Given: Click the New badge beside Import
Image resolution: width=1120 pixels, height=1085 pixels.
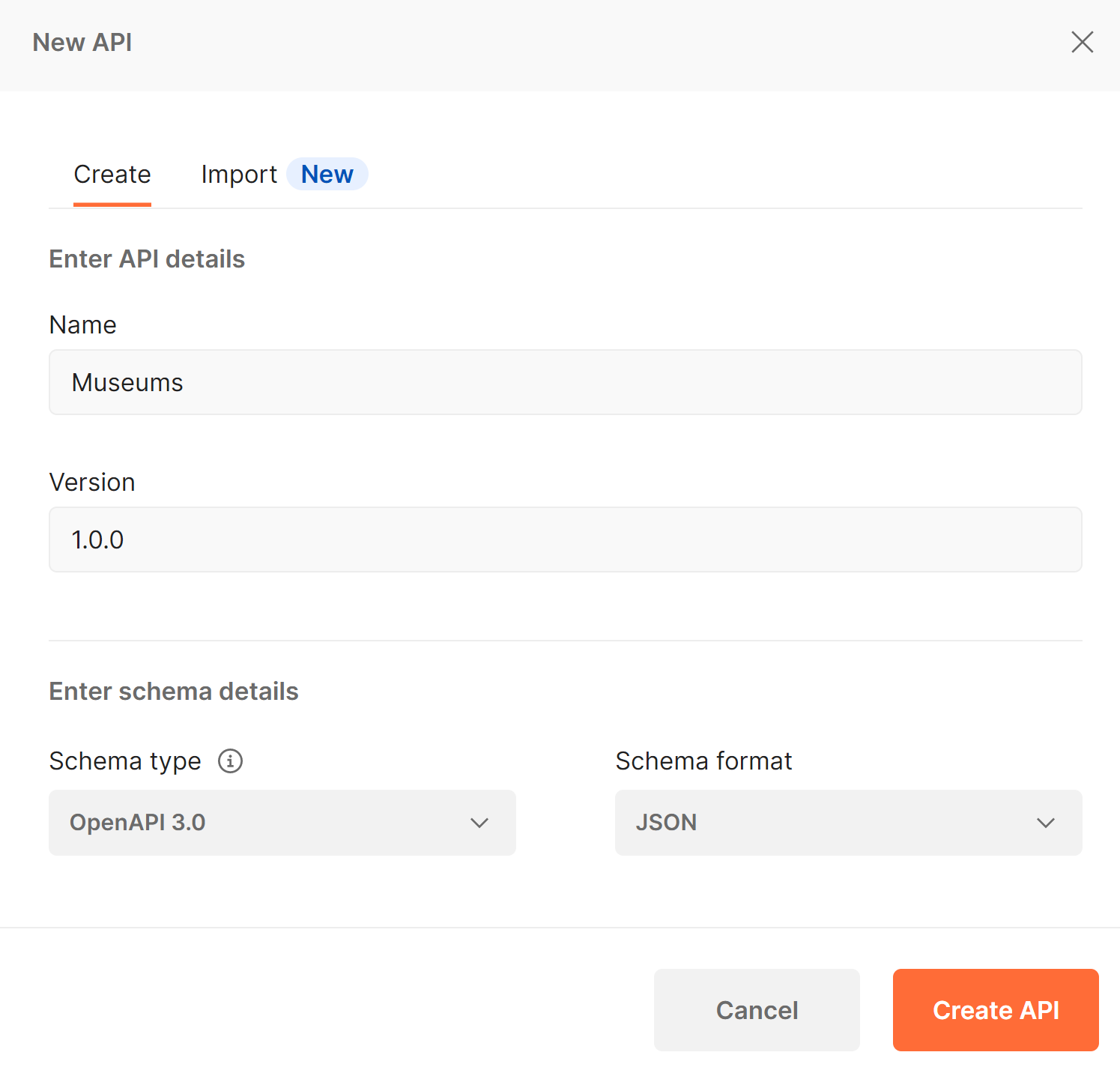Looking at the screenshot, I should click(x=327, y=174).
